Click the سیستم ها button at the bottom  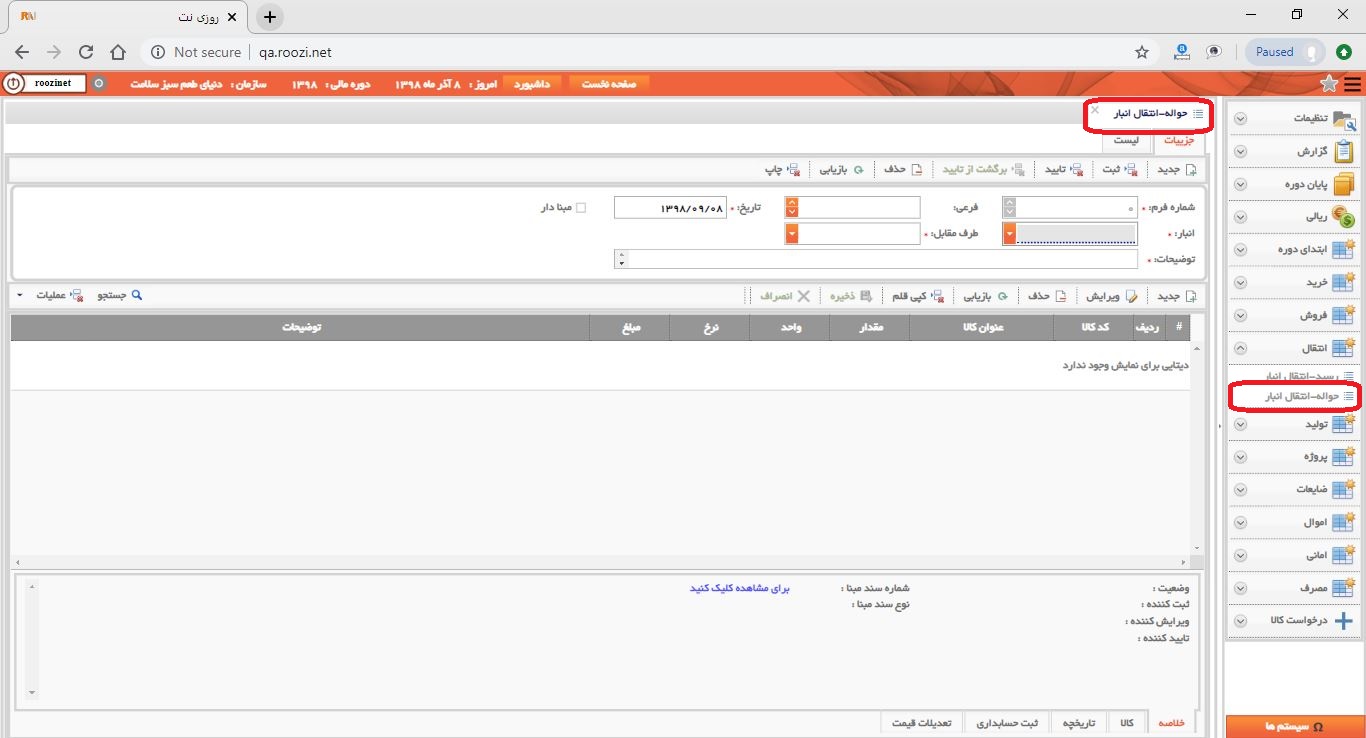pos(1295,726)
